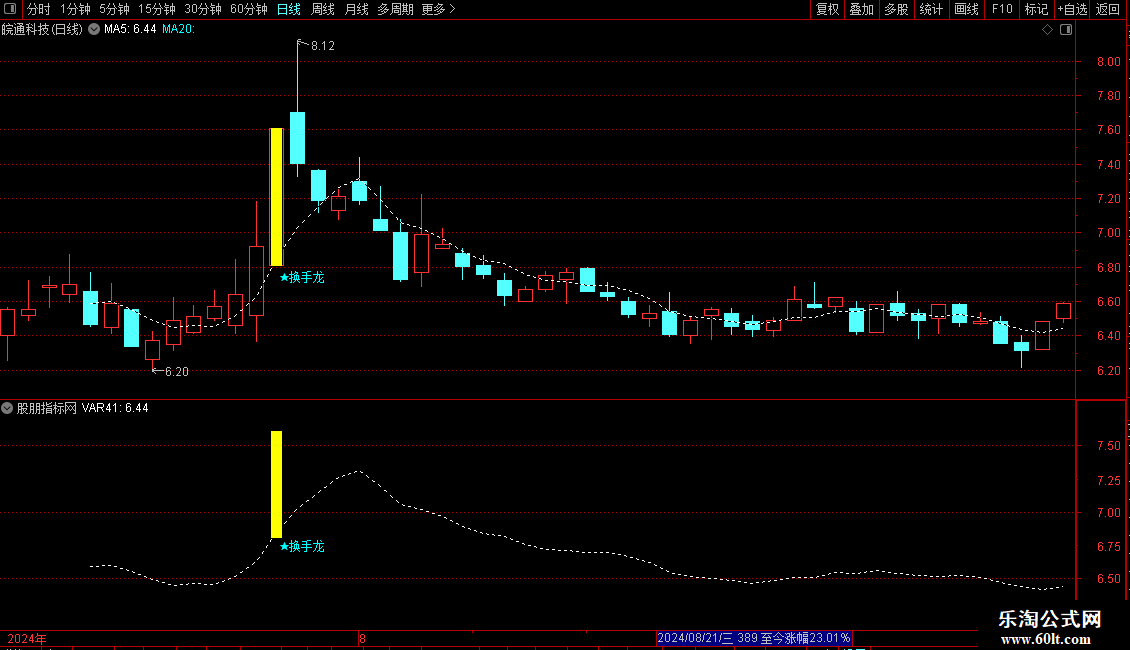Click the 7.00 label on the main price axis
1130x650 pixels.
1108,233
